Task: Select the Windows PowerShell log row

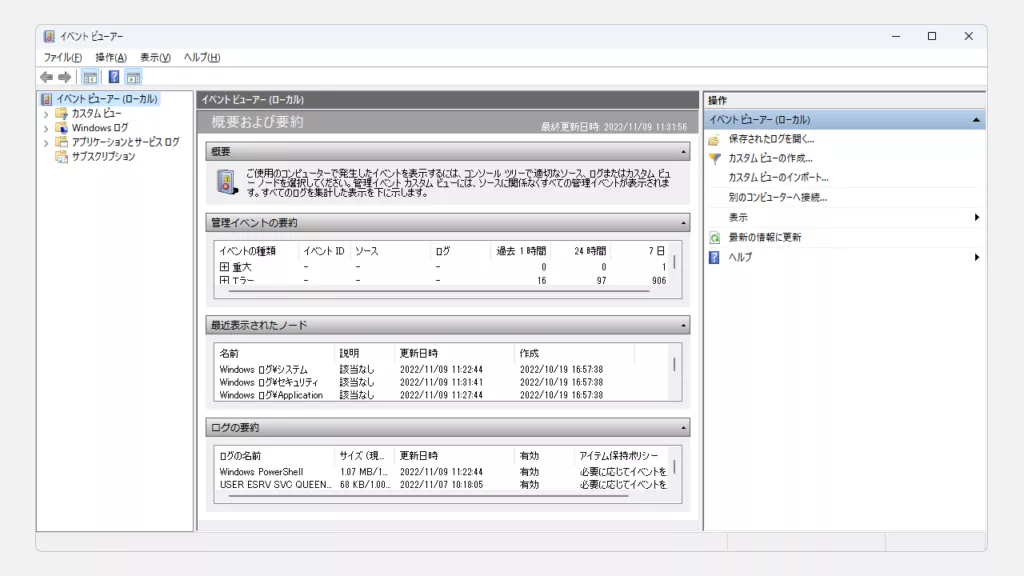Action: pos(261,472)
